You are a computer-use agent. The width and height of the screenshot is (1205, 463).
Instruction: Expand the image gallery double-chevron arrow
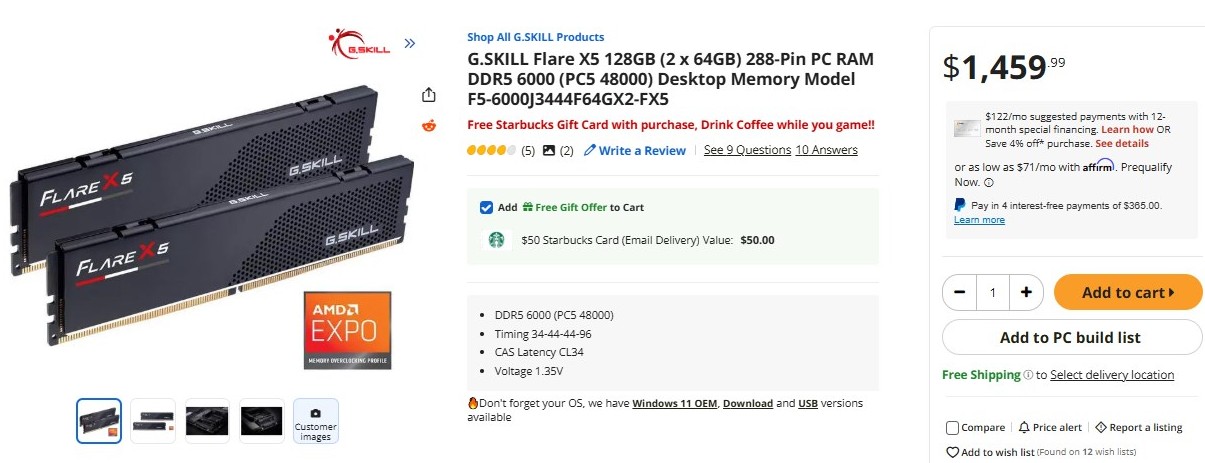pyautogui.click(x=409, y=43)
